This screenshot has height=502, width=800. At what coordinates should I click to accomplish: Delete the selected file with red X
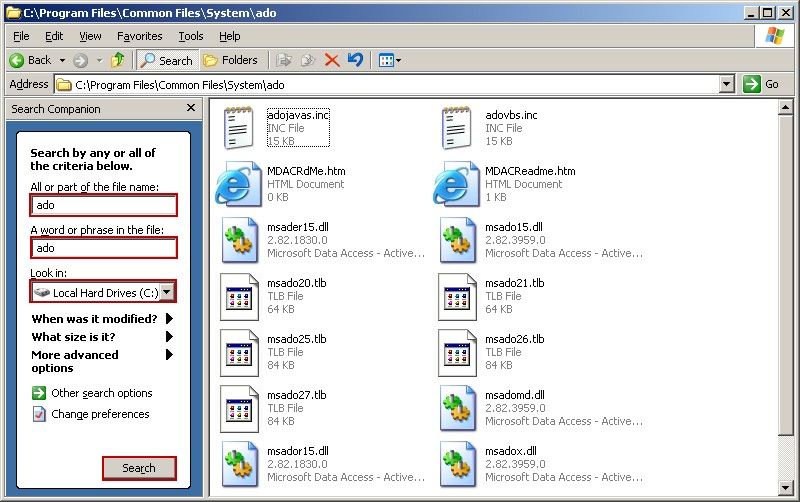click(332, 60)
